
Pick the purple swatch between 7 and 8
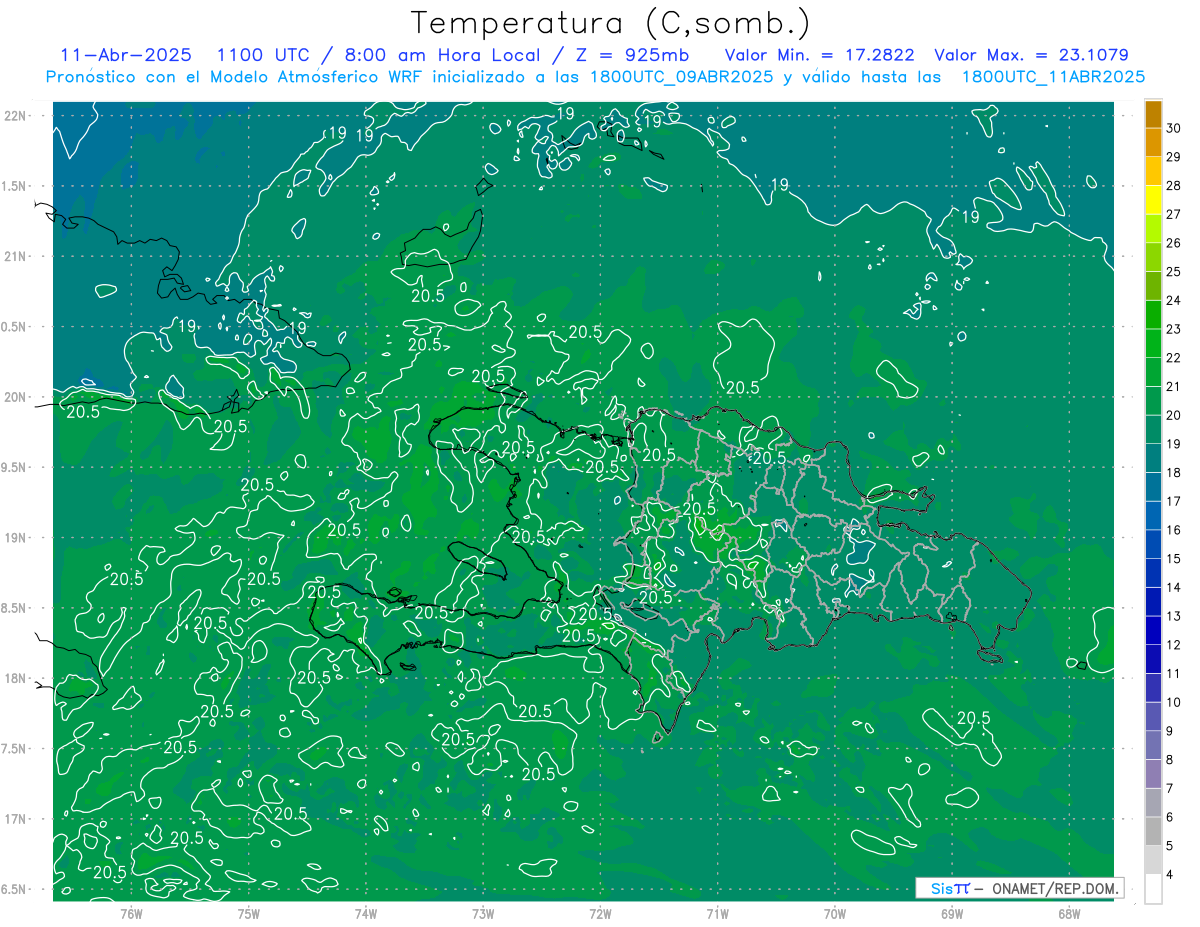1153,774
